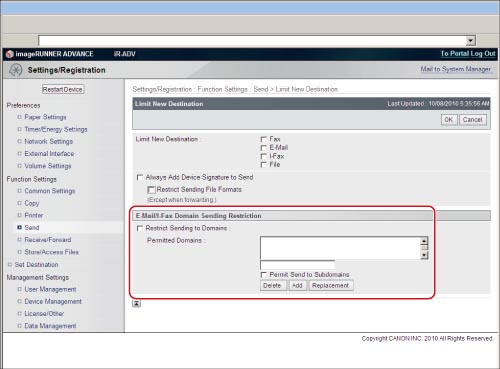Open Paper Settings in the sidebar
Viewport: 500px width, 369px height.
click(45, 117)
